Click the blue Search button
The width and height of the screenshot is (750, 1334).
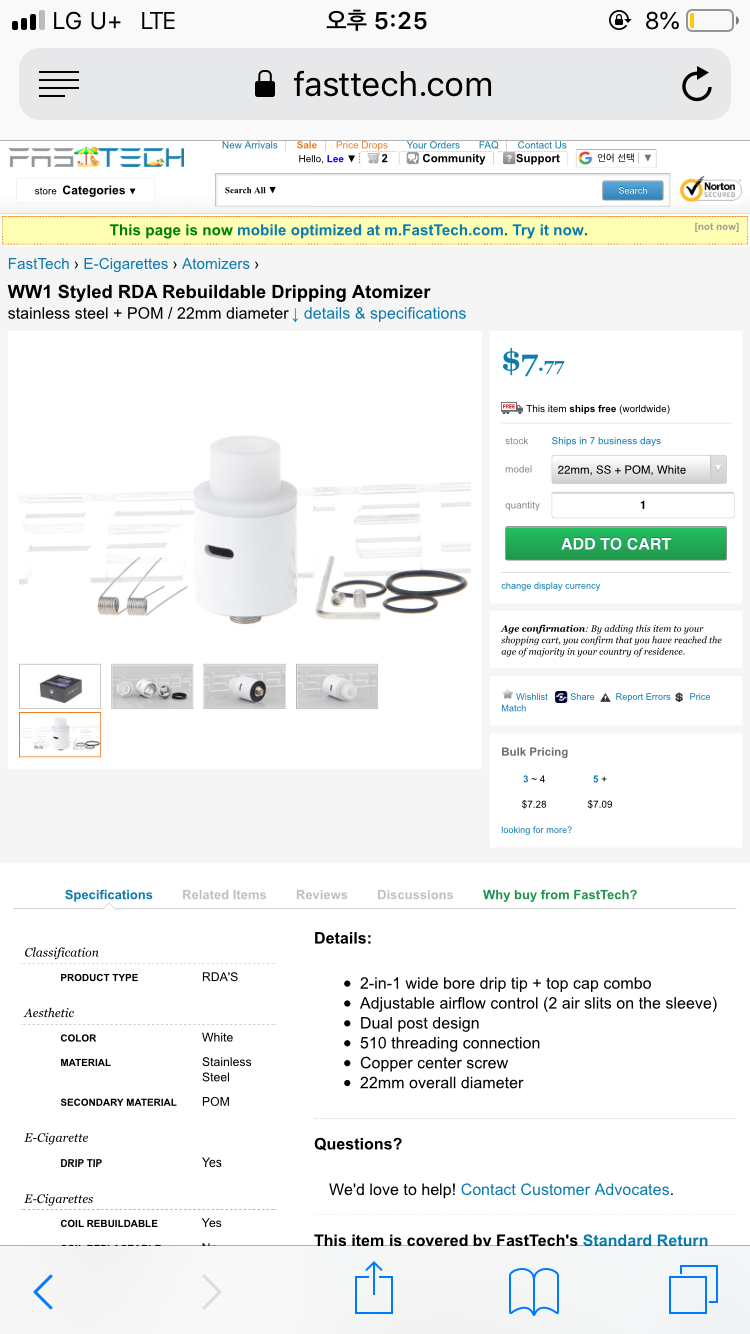[633, 190]
